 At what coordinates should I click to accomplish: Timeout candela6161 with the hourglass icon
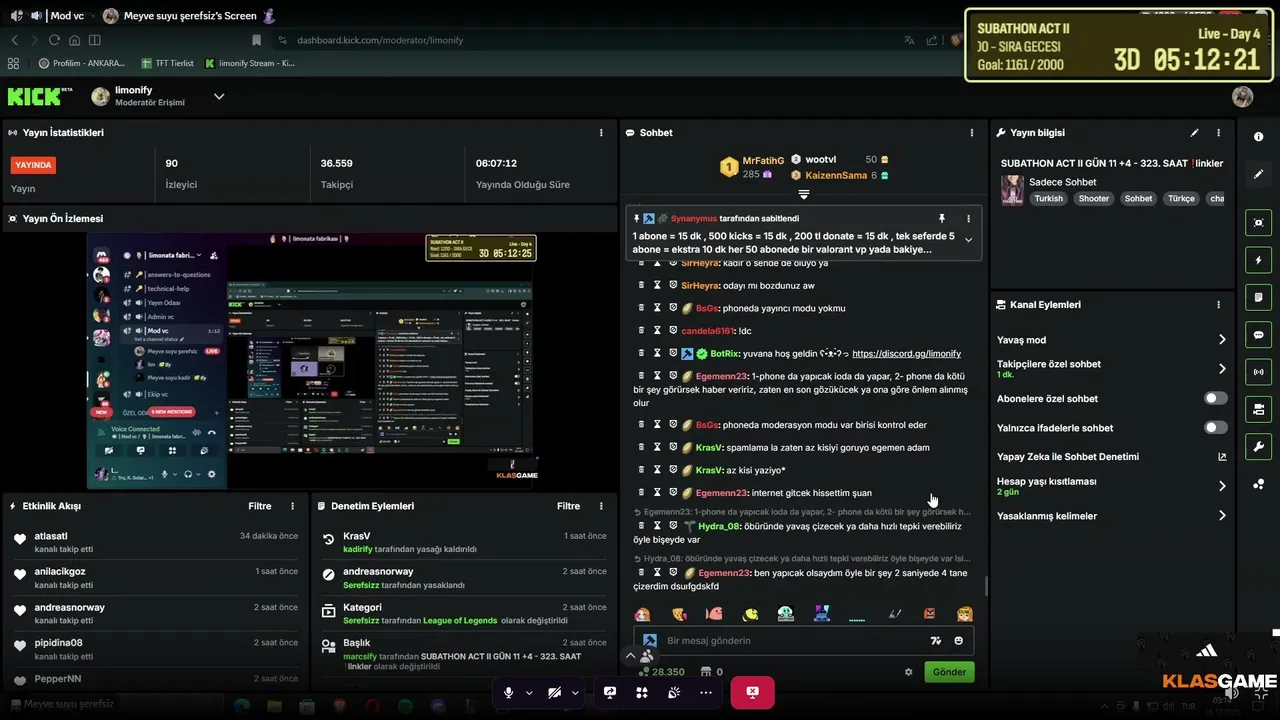tap(657, 330)
